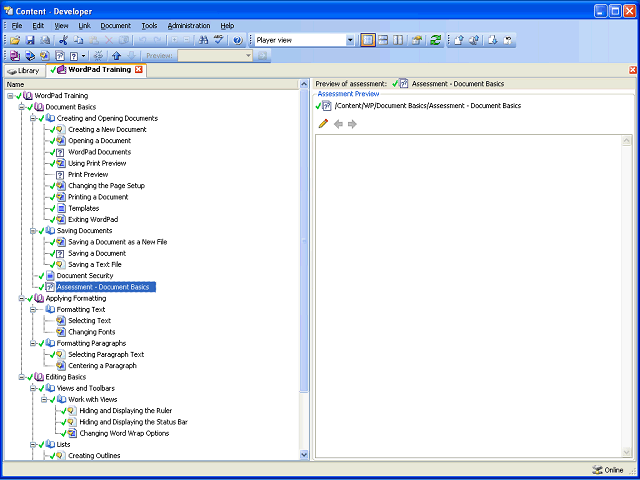
Task: Open the Properties icon next to layout buttons
Action: [416, 40]
